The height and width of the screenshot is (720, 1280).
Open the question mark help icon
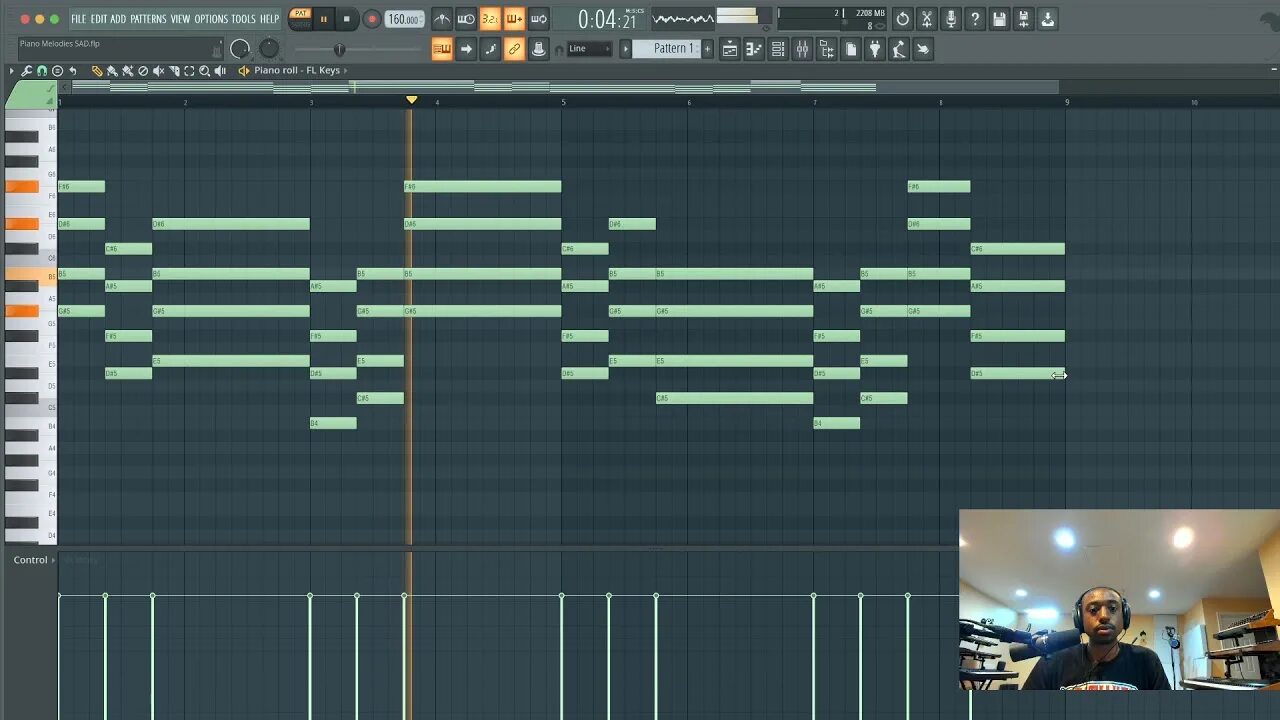(975, 19)
